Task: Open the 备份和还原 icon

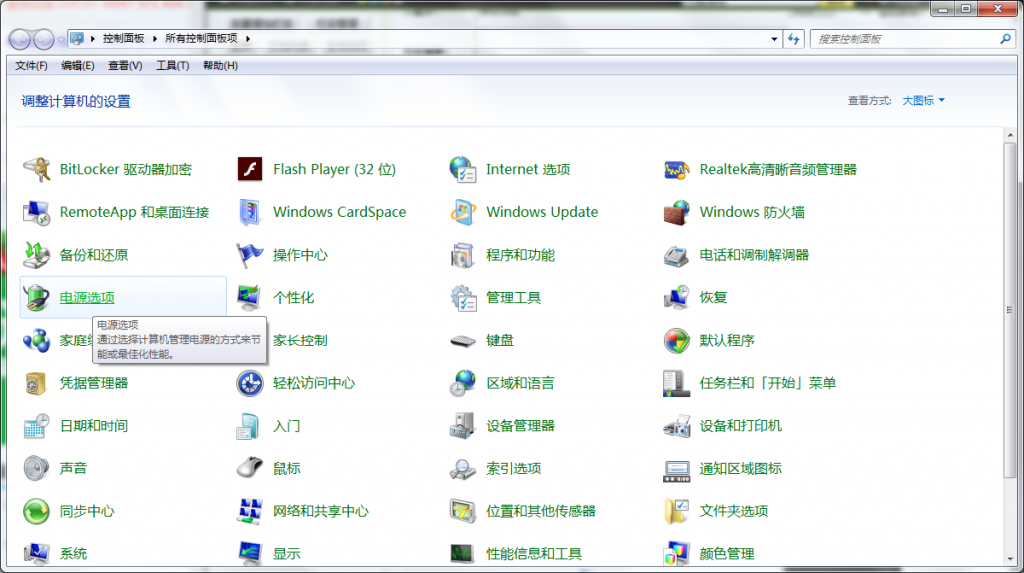Action: [x=37, y=255]
